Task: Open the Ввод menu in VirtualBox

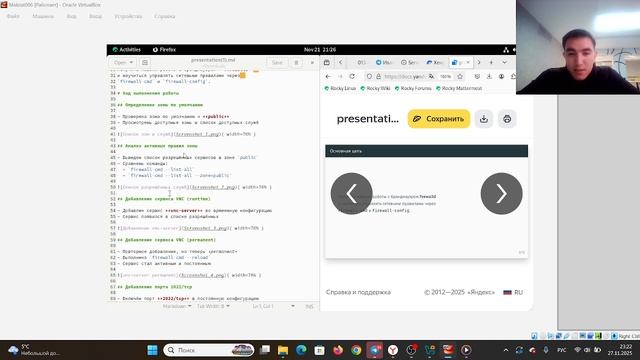Action: (x=96, y=16)
